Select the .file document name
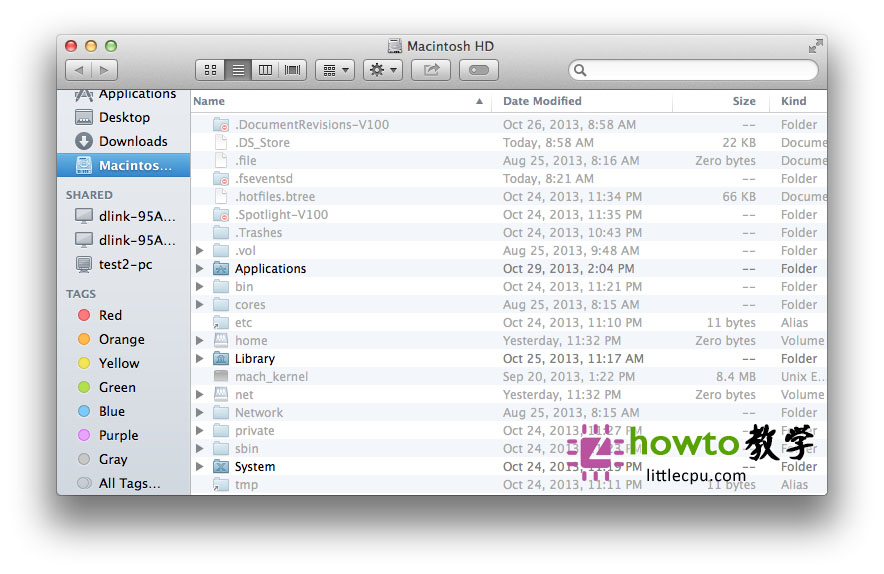Image resolution: width=884 pixels, height=574 pixels. (246, 161)
